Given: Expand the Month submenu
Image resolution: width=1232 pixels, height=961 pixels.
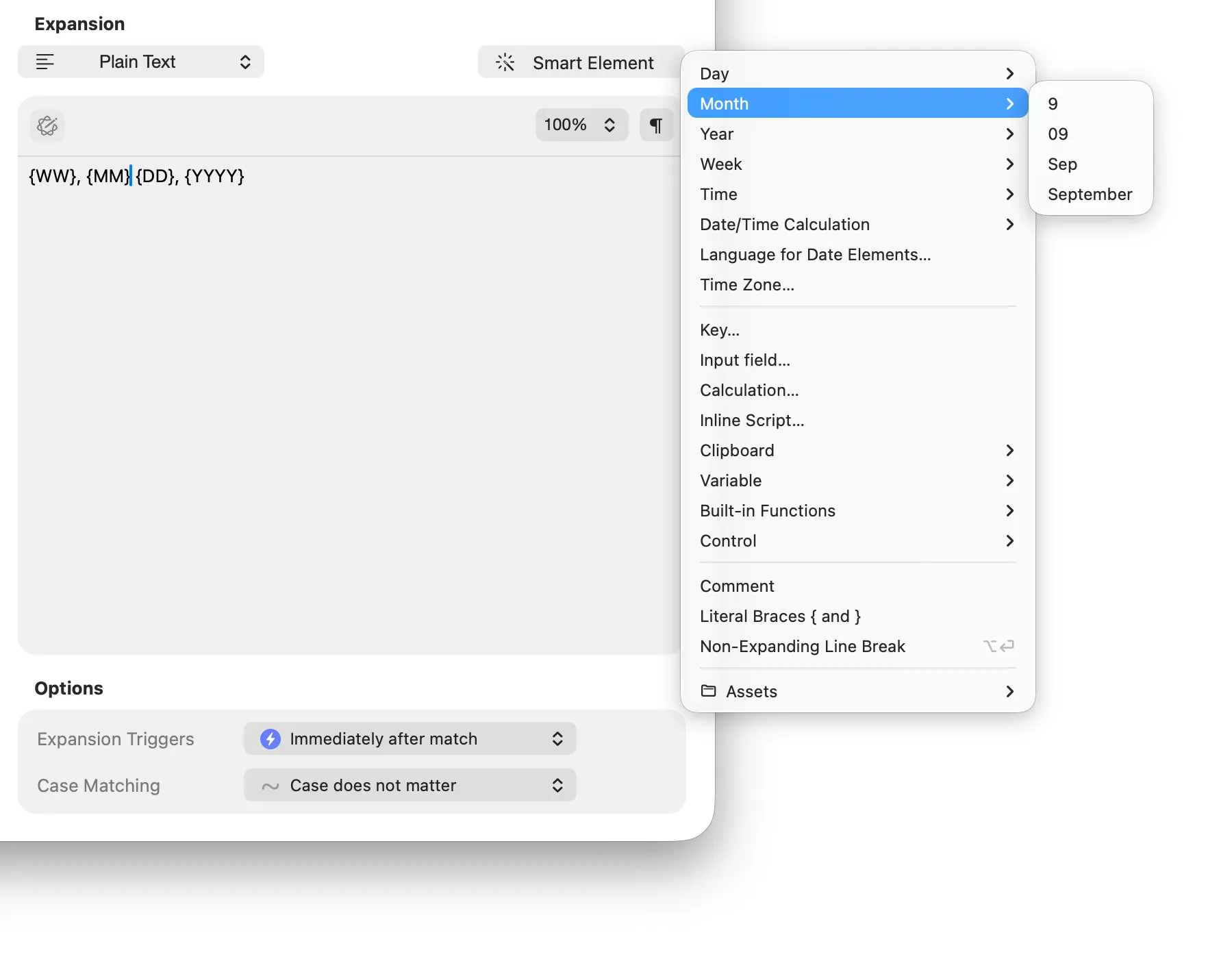Looking at the screenshot, I should click(x=856, y=103).
